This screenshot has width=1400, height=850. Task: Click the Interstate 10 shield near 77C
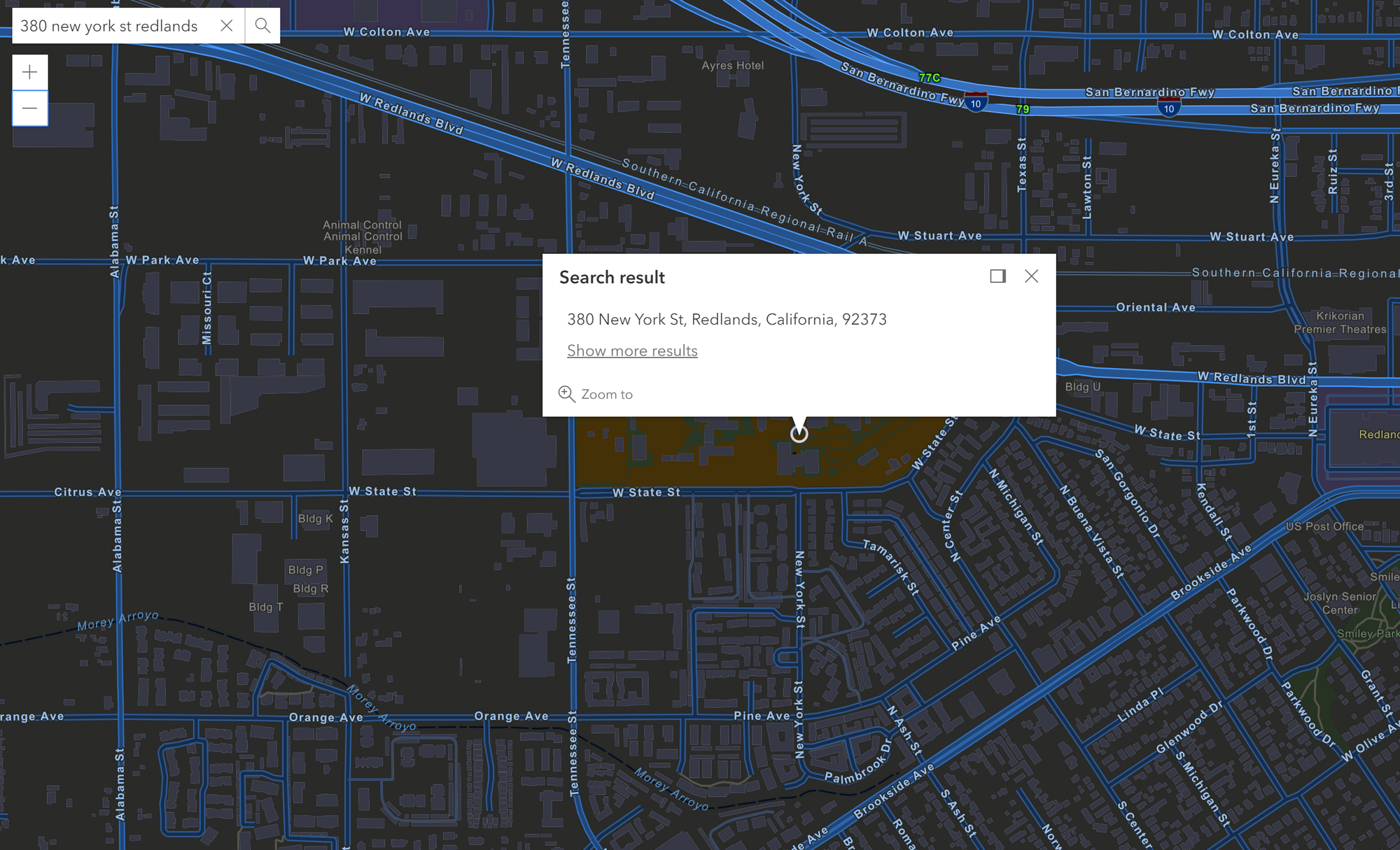[x=976, y=102]
